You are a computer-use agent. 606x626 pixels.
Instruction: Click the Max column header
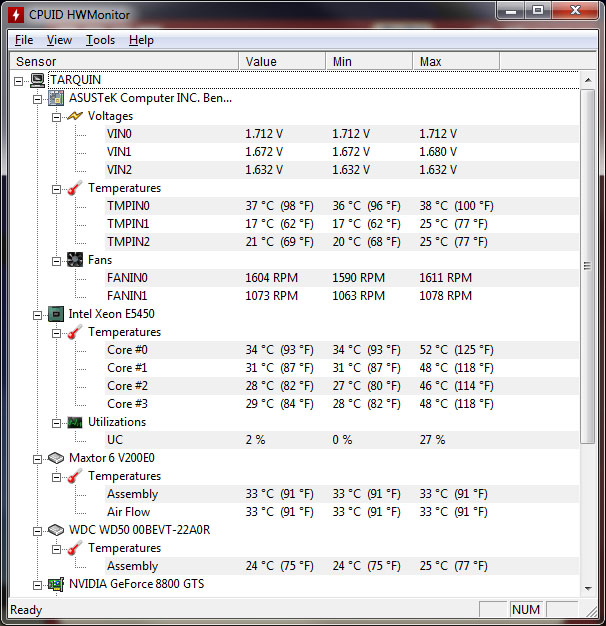(x=456, y=61)
